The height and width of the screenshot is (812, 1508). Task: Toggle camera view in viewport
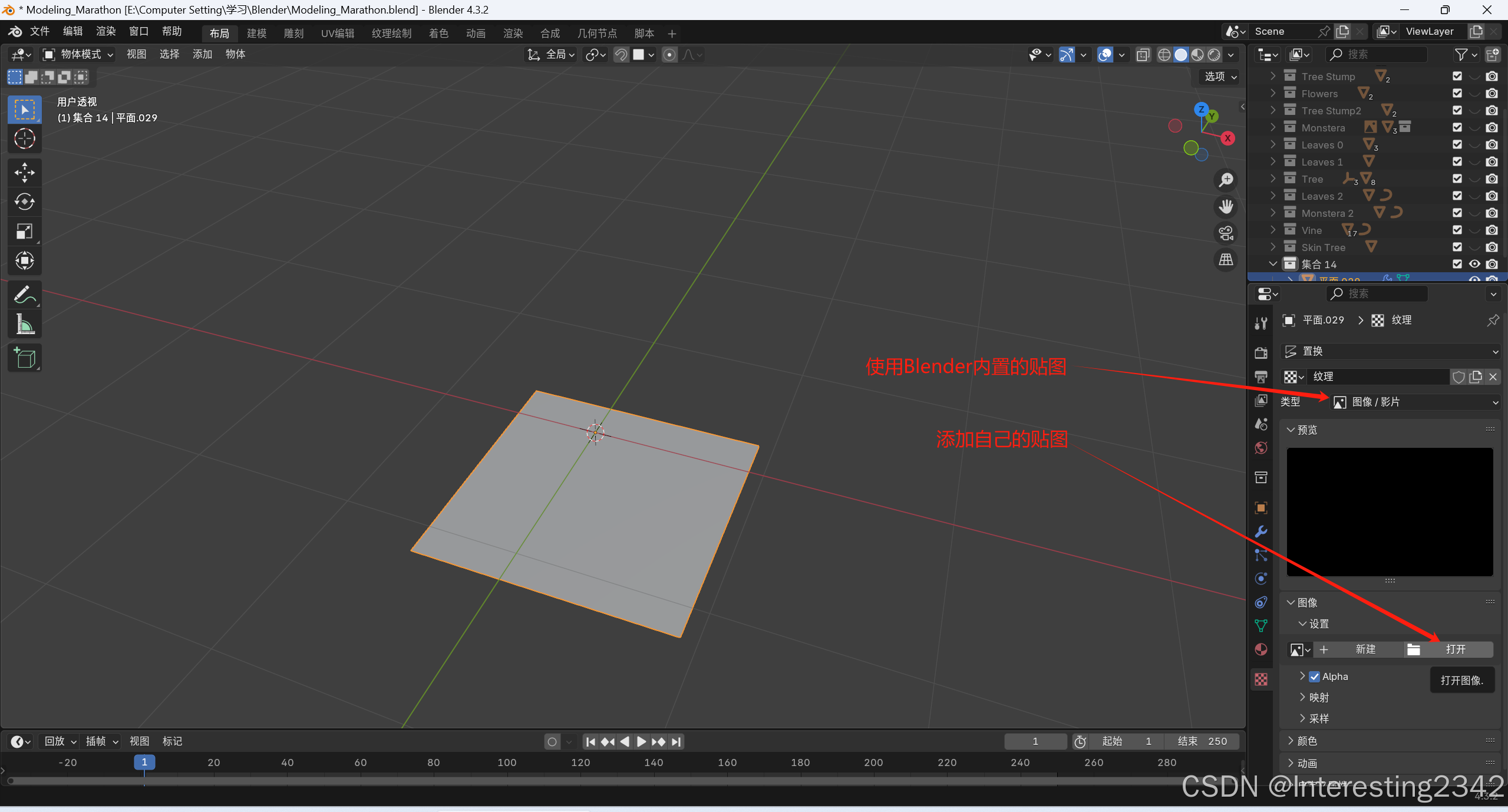(x=1226, y=233)
